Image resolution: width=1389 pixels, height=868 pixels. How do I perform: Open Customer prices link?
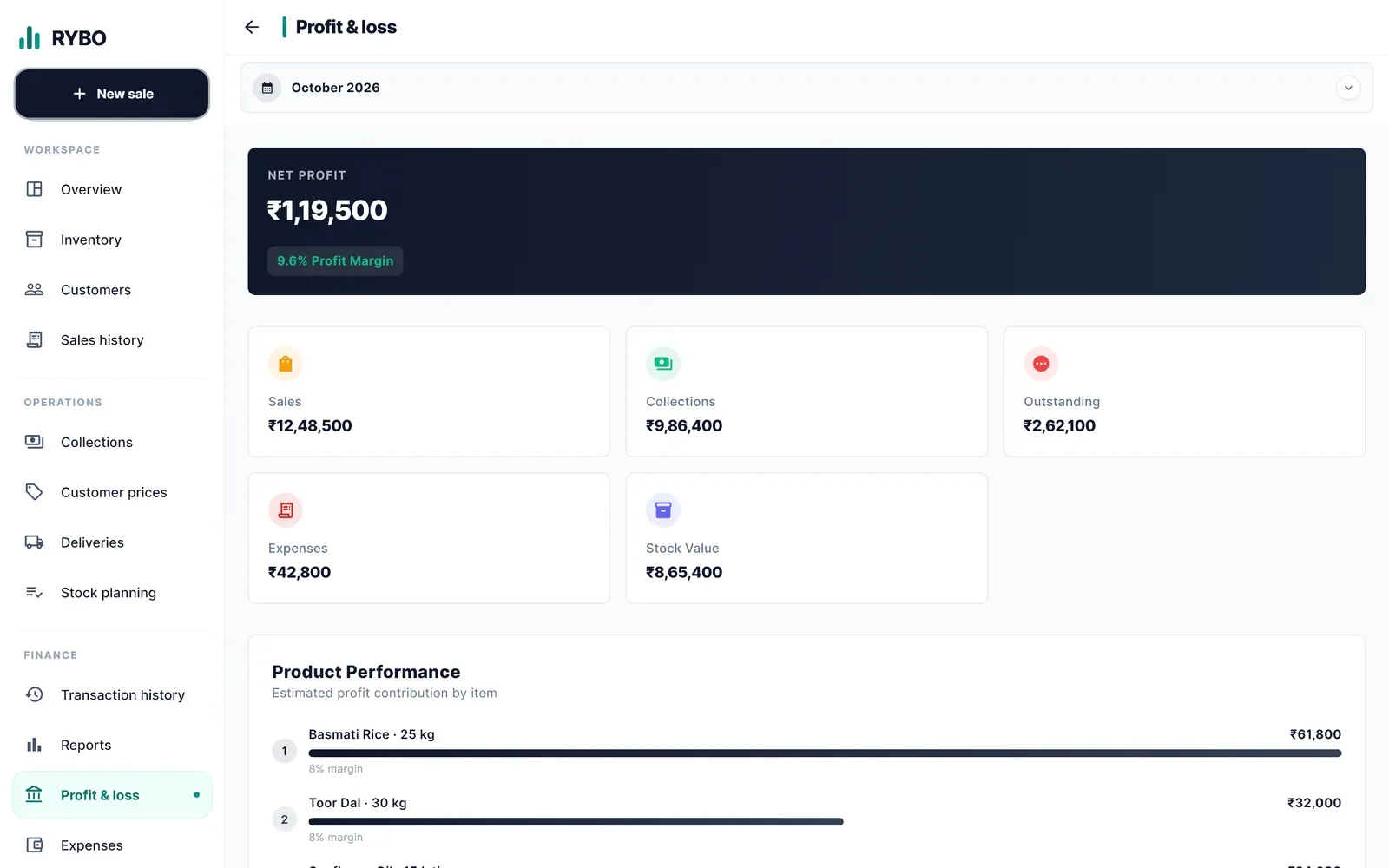(x=112, y=492)
